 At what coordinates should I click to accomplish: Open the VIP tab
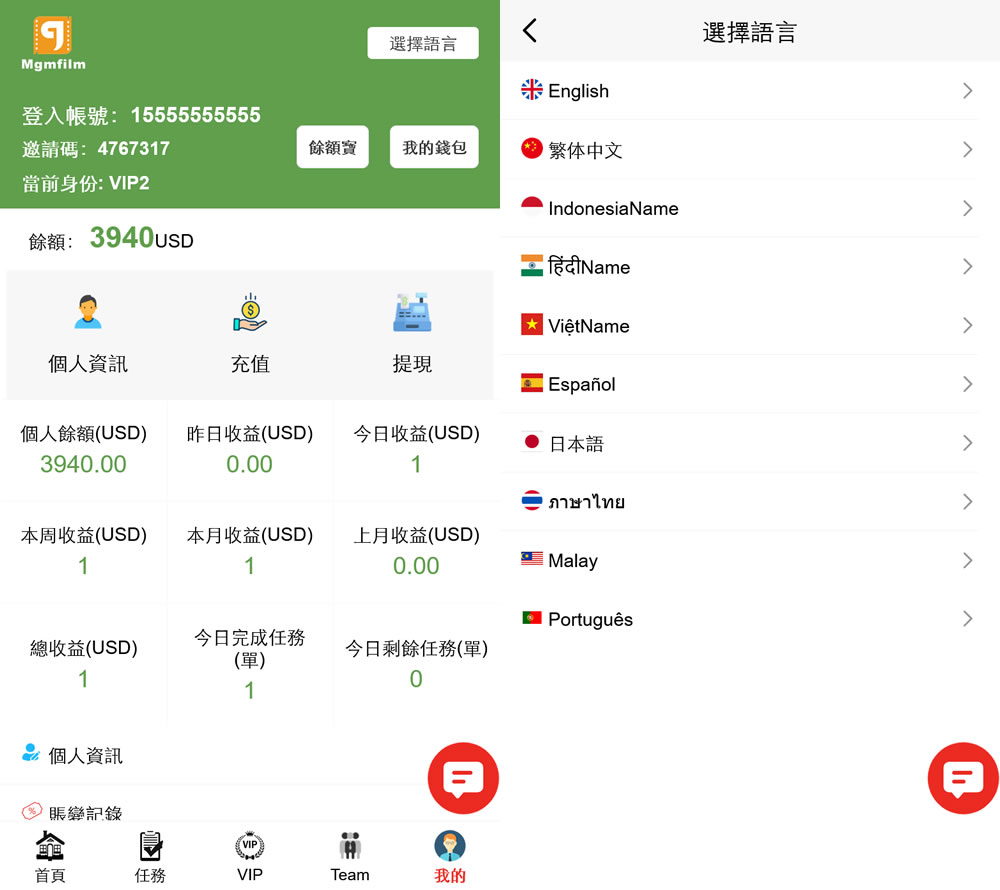tap(250, 857)
